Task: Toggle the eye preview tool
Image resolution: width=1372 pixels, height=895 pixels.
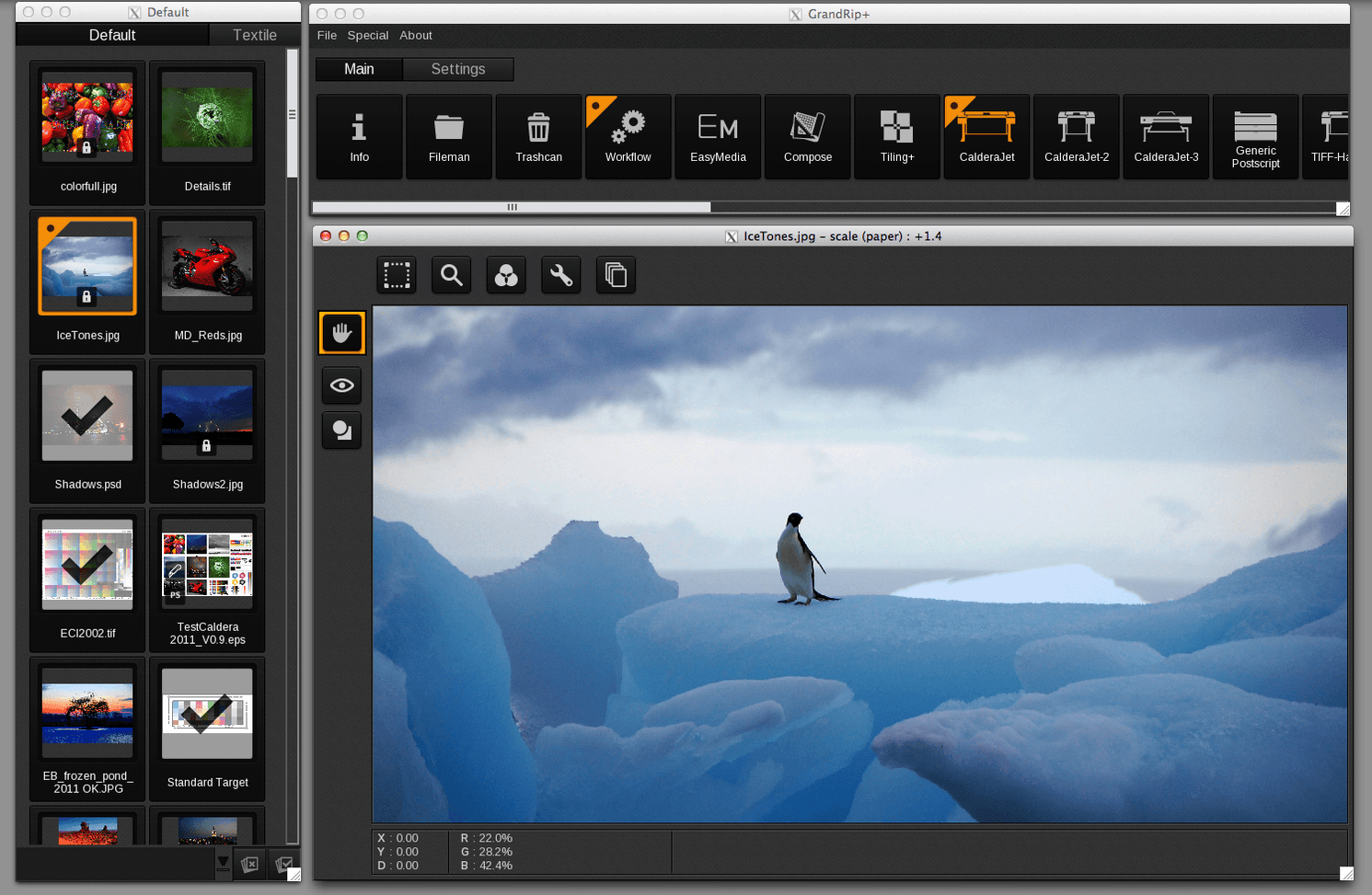Action: [x=341, y=385]
